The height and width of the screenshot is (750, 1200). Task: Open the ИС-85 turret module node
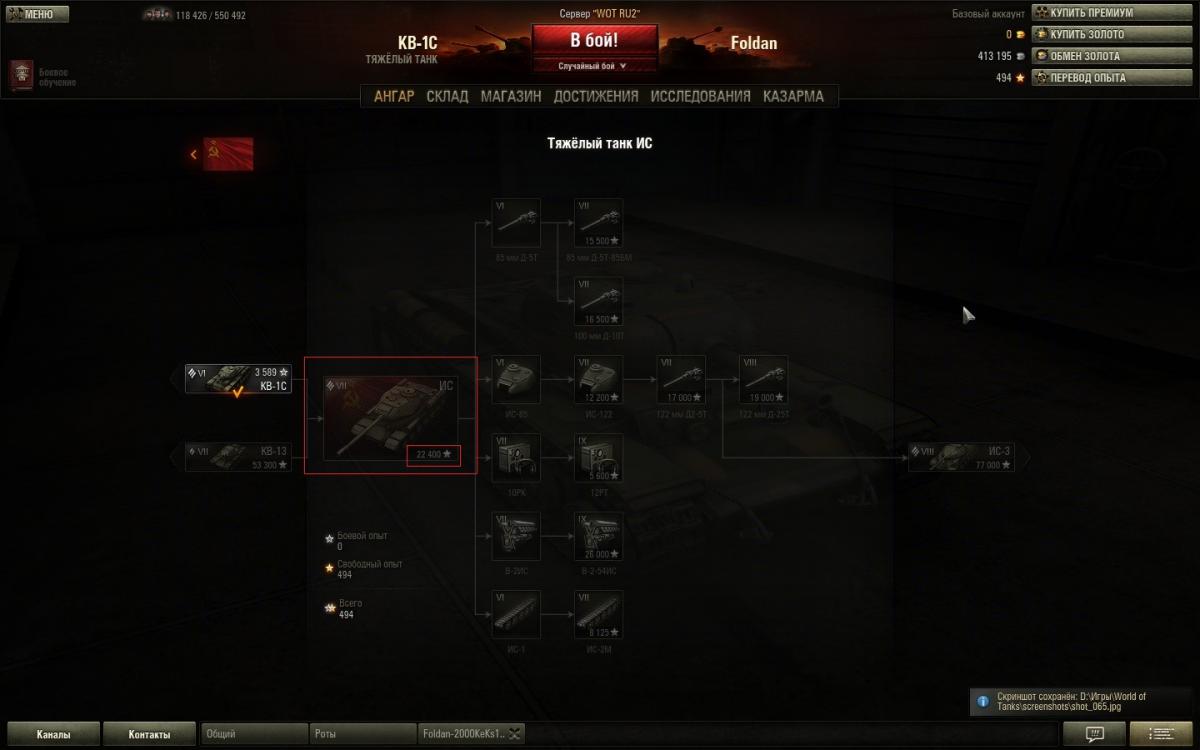point(516,380)
